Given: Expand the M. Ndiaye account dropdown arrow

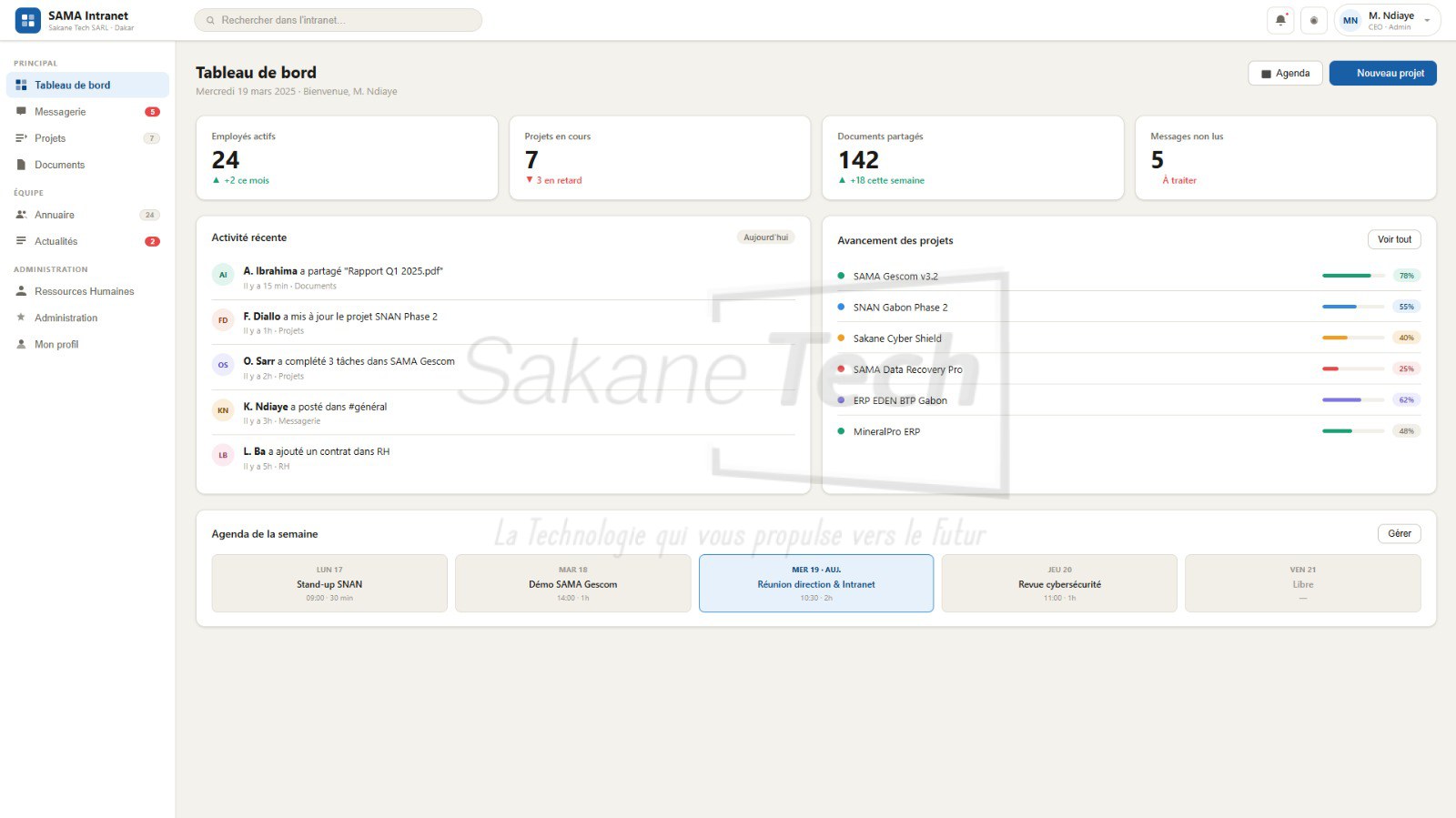Looking at the screenshot, I should point(1427,20).
